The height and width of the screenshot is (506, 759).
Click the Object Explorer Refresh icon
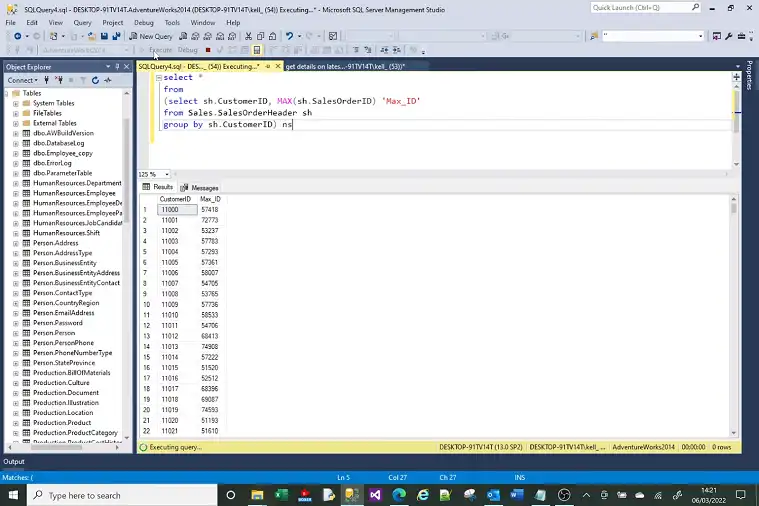95,80
